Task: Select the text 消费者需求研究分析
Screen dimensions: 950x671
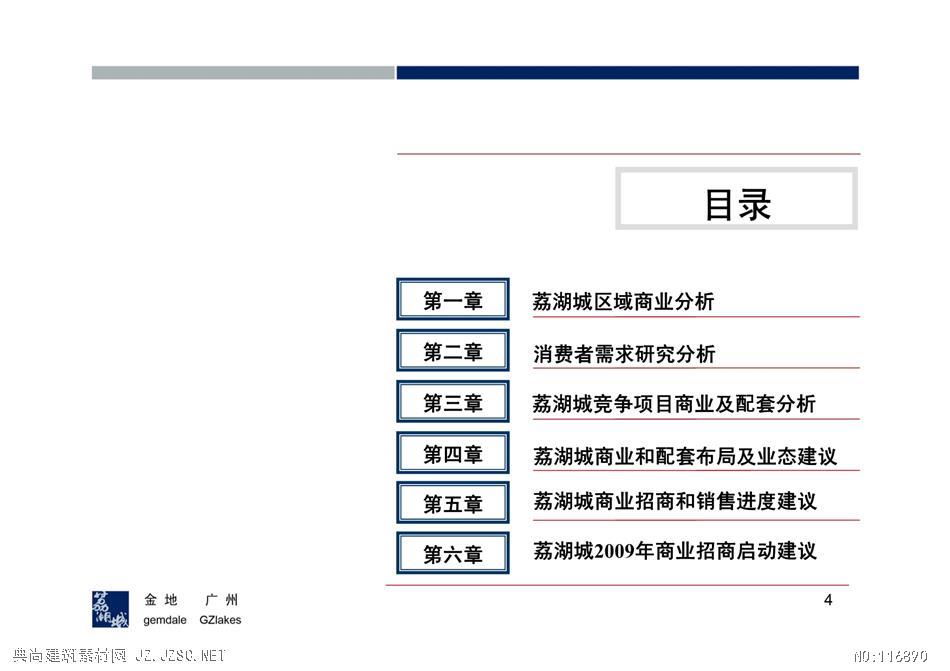Action: [x=624, y=354]
